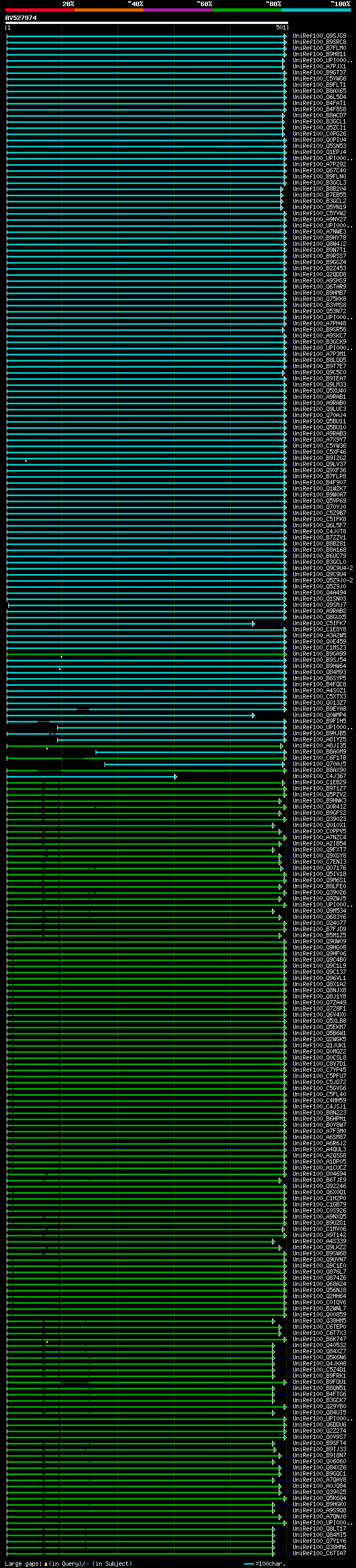
Task: Select hit label UniRef100_Q5SN53
Action: pyautogui.click(x=319, y=146)
